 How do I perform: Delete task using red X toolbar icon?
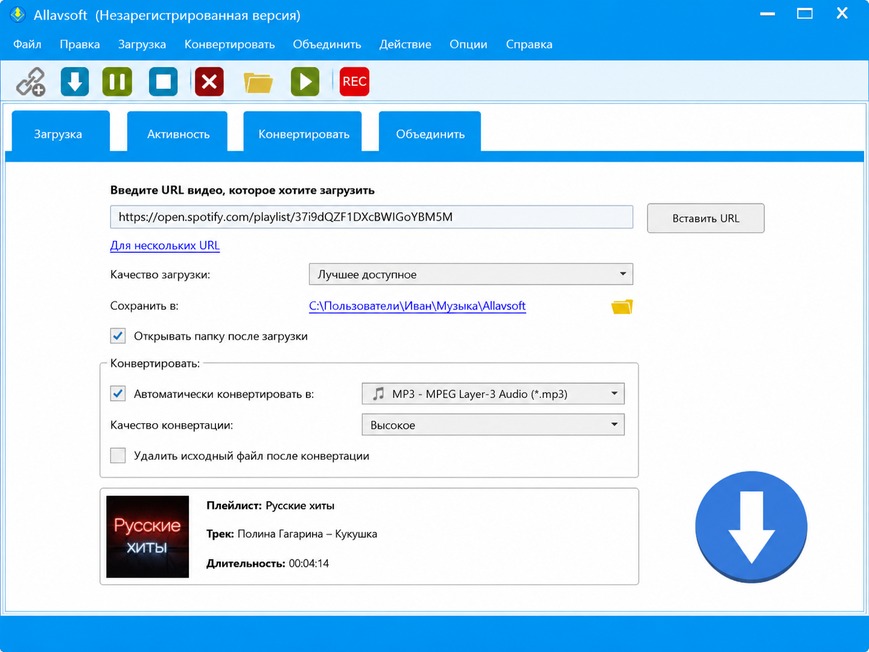click(x=209, y=82)
